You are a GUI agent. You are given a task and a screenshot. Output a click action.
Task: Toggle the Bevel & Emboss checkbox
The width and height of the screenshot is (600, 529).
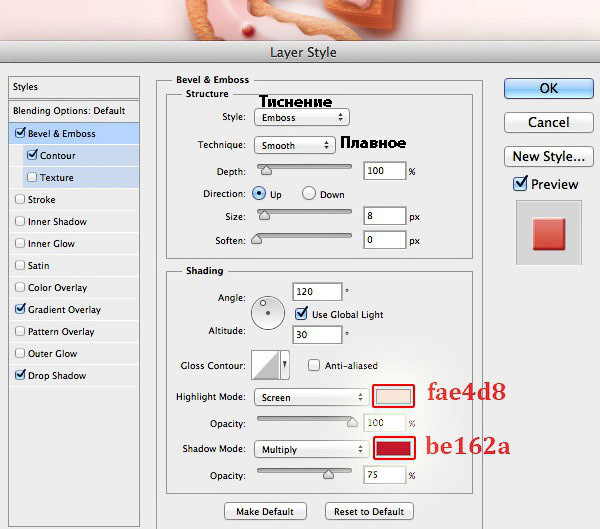(x=20, y=133)
